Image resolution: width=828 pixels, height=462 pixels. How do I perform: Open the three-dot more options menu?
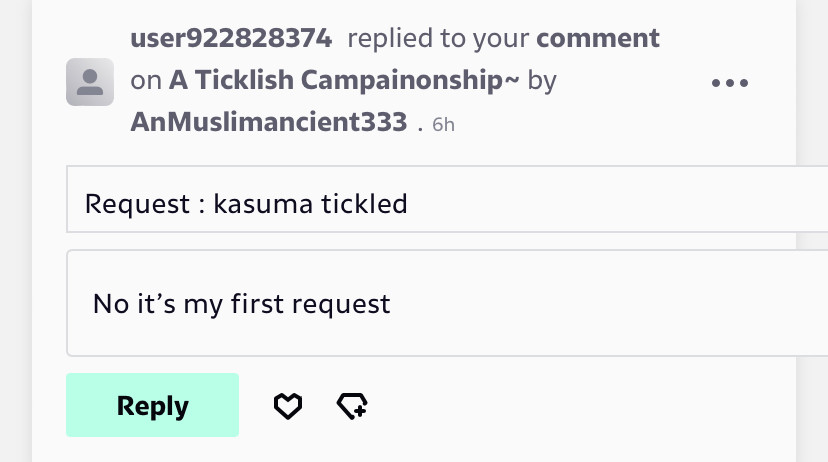730,83
